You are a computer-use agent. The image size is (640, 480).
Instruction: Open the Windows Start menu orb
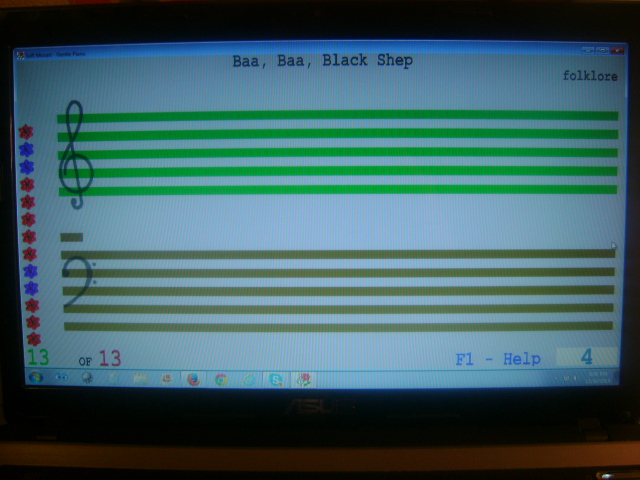point(36,378)
